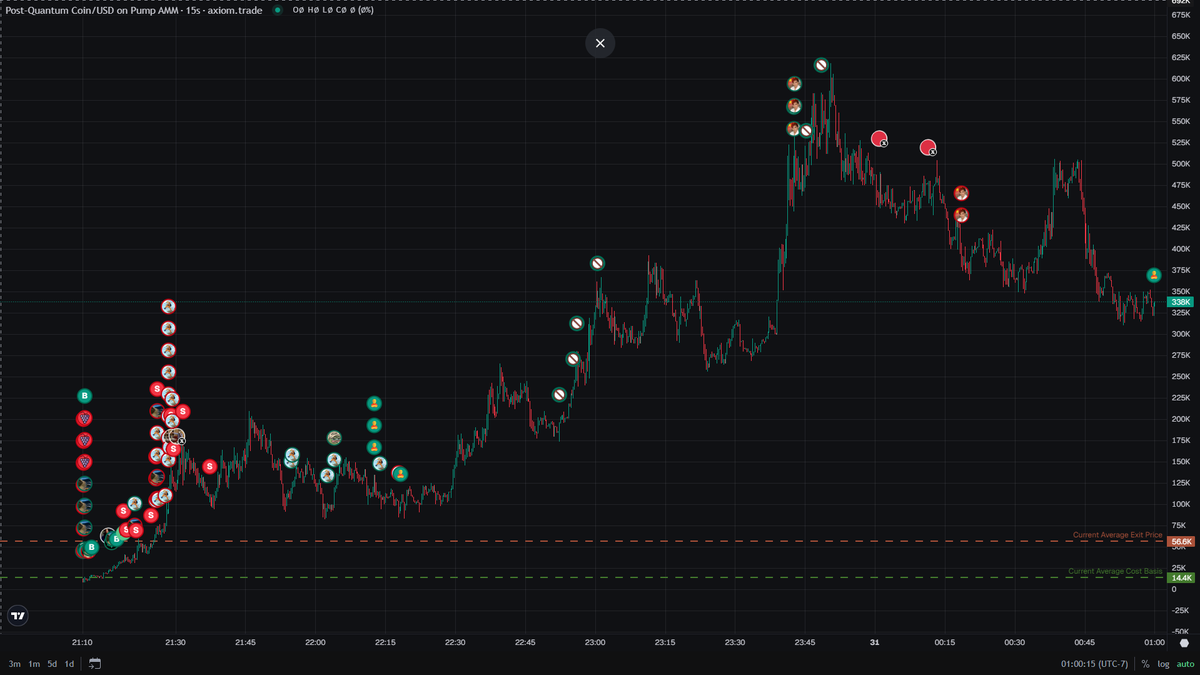Click the Current Average Cost Basis line label
This screenshot has height=675, width=1200.
click(x=1115, y=571)
